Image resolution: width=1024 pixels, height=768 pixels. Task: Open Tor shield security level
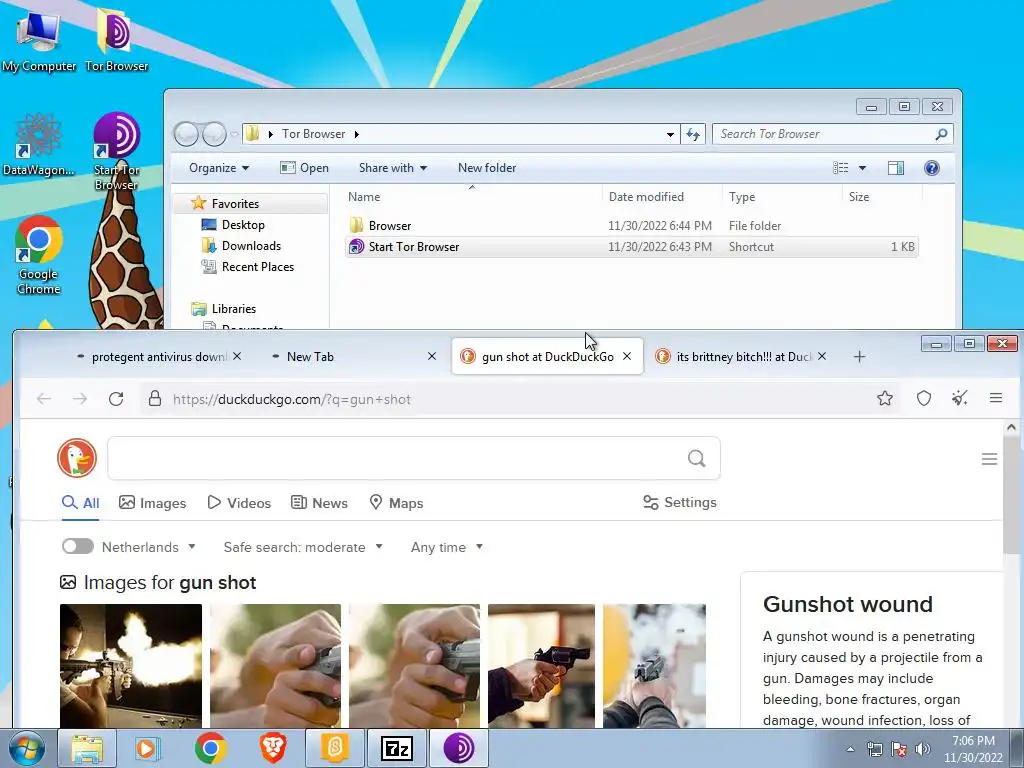point(923,398)
